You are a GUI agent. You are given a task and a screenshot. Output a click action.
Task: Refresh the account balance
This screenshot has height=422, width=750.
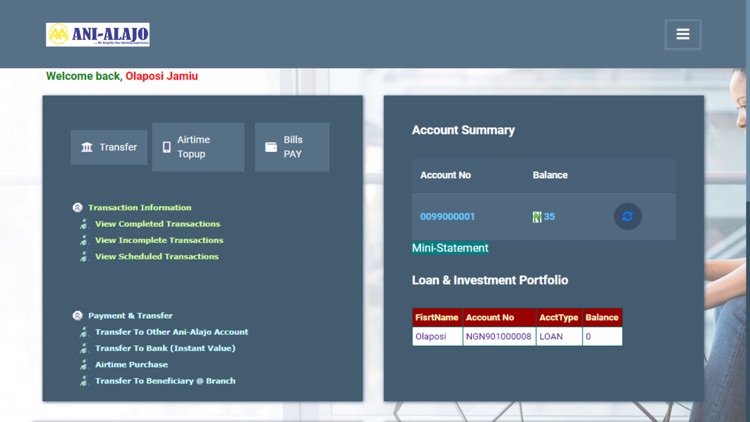628,216
